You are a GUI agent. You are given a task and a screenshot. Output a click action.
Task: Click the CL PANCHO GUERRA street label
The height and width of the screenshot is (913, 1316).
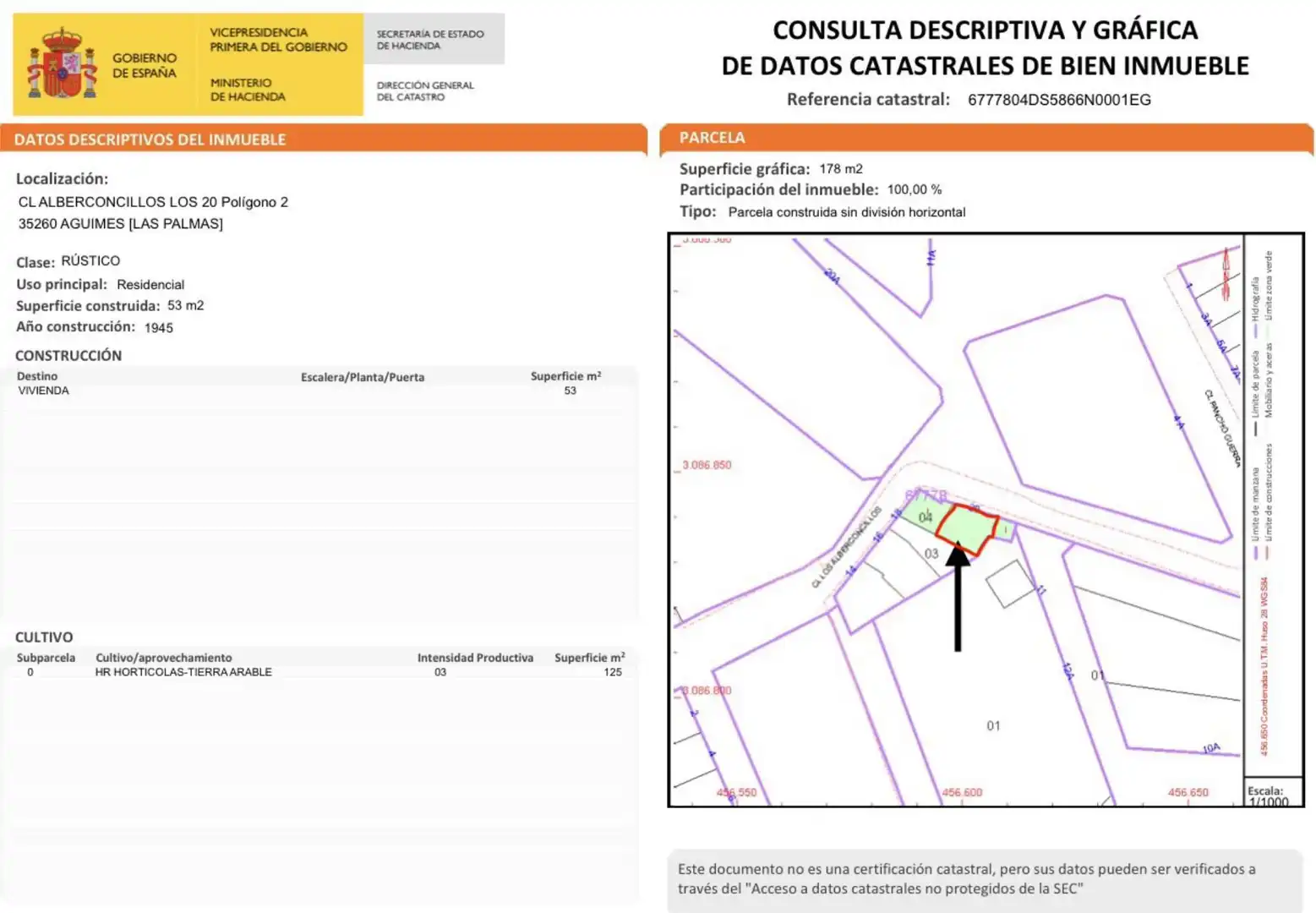(x=1222, y=429)
